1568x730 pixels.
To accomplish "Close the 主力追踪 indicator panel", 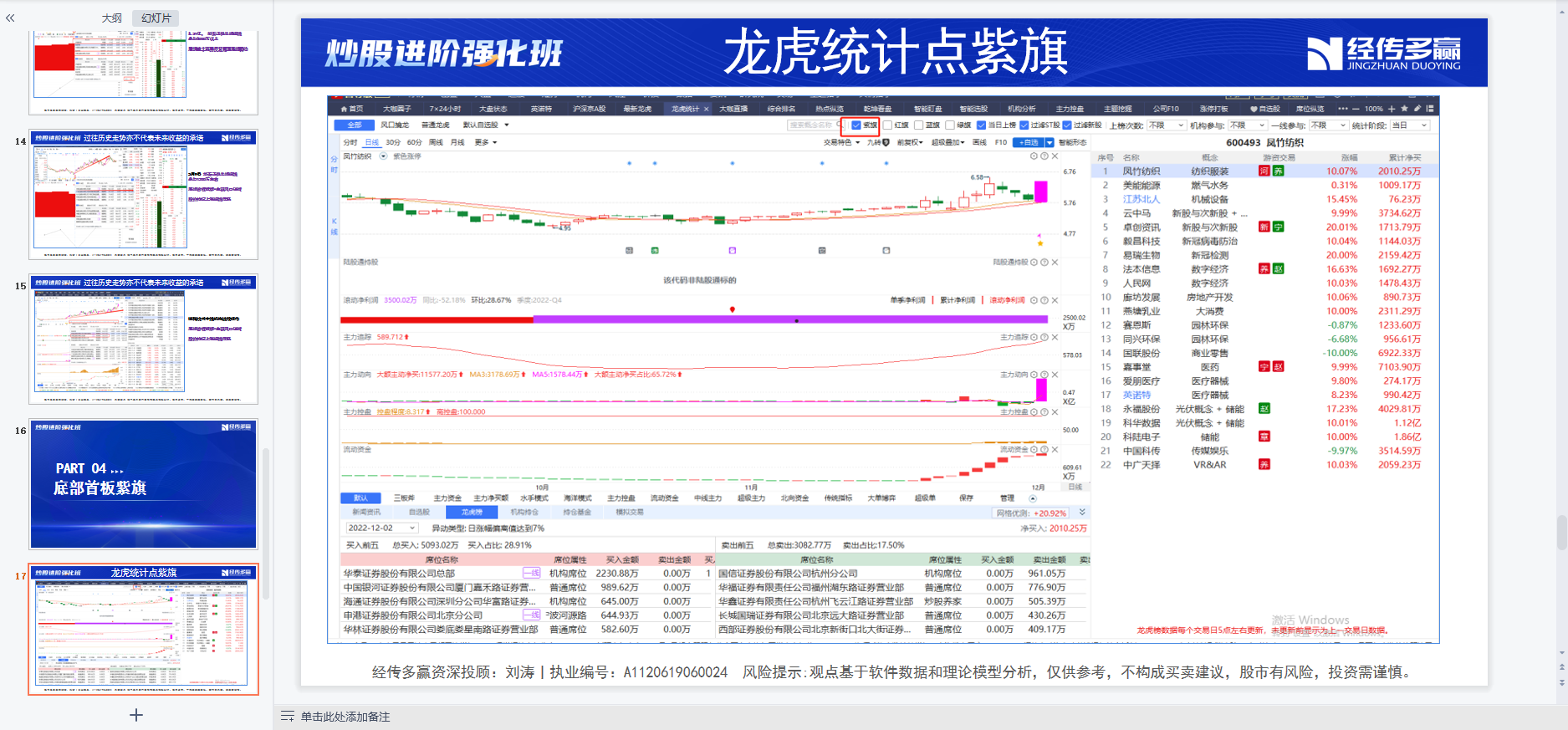I will (x=1055, y=338).
